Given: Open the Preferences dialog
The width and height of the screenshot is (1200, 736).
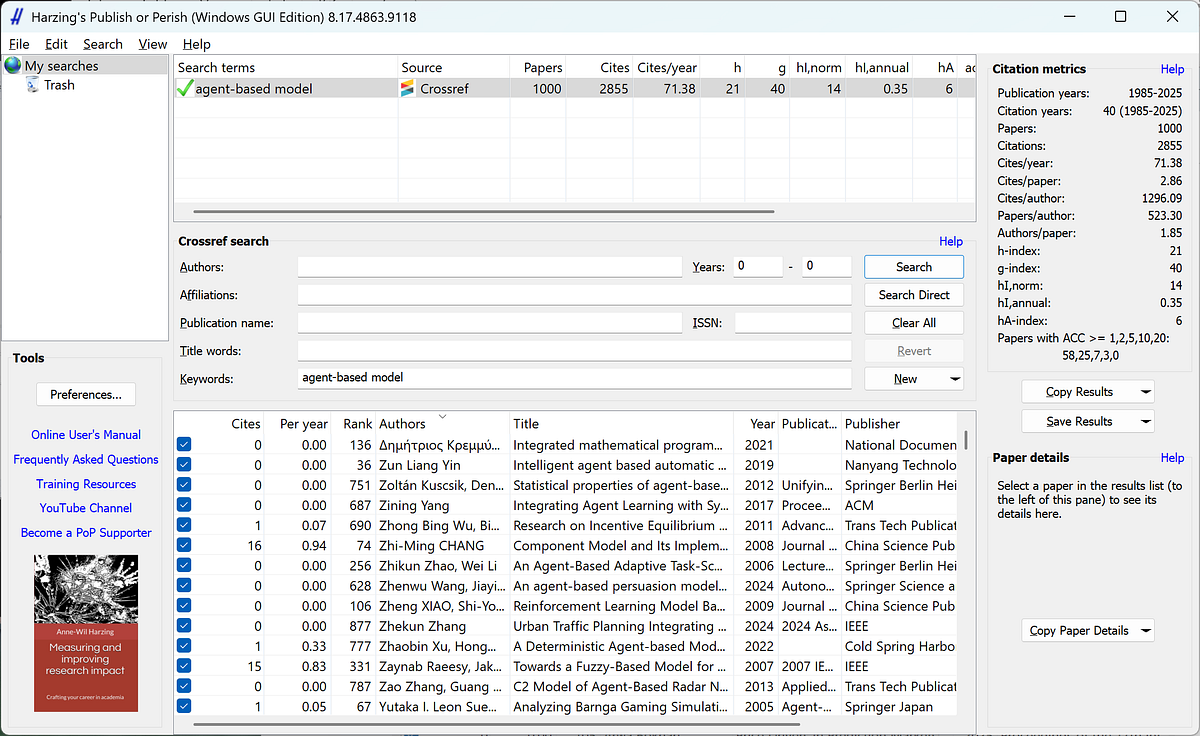Looking at the screenshot, I should tap(86, 395).
